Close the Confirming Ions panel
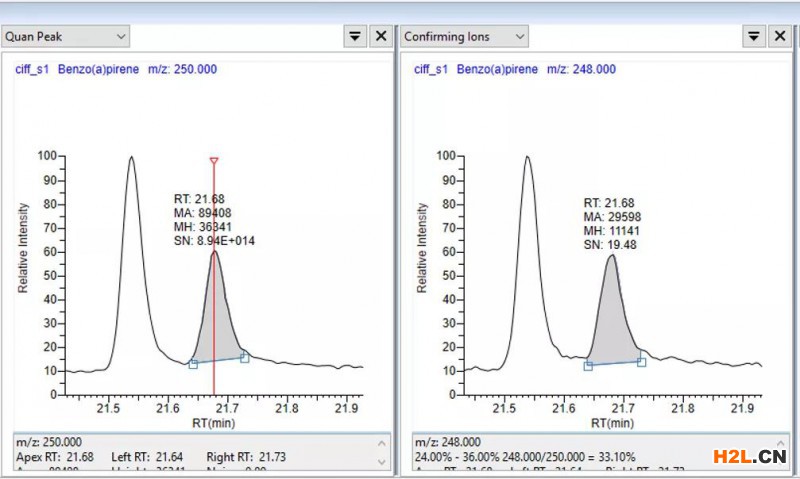Image resolution: width=800 pixels, height=479 pixels. click(780, 36)
